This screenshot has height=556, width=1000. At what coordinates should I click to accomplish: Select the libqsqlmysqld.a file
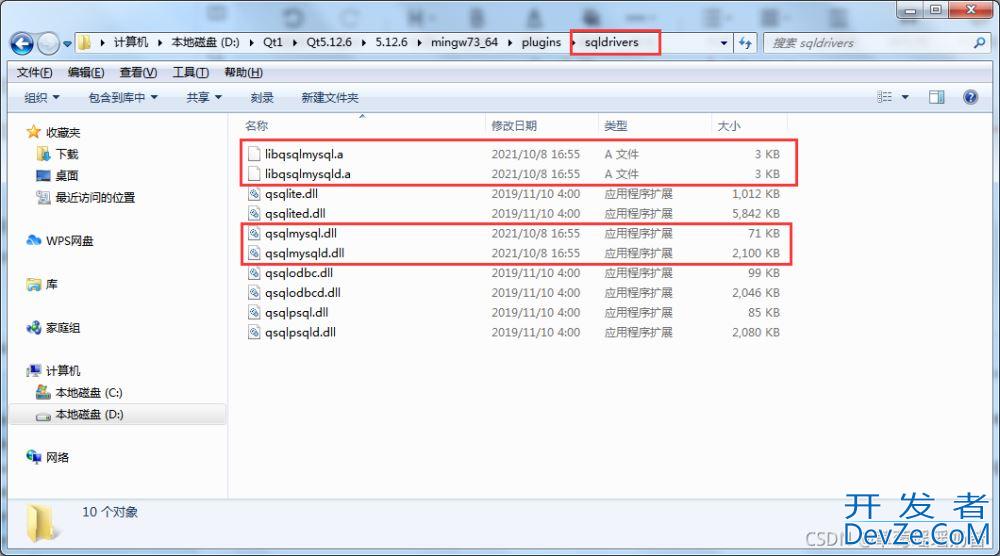[x=307, y=173]
